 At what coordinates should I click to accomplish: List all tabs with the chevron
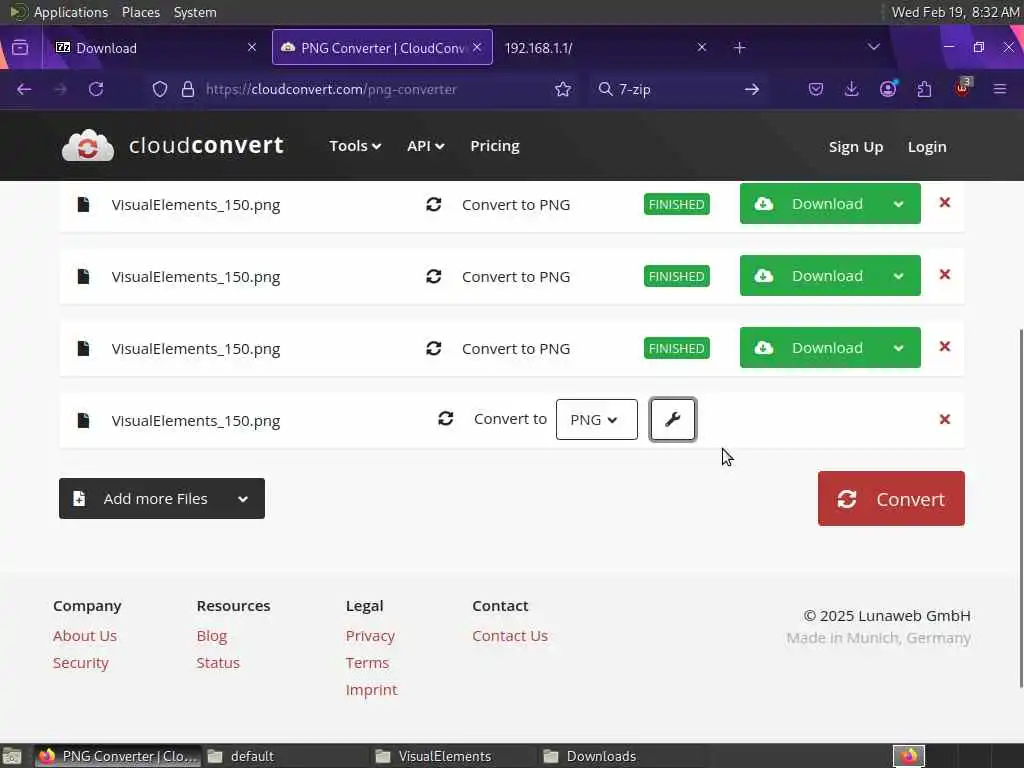click(x=874, y=47)
